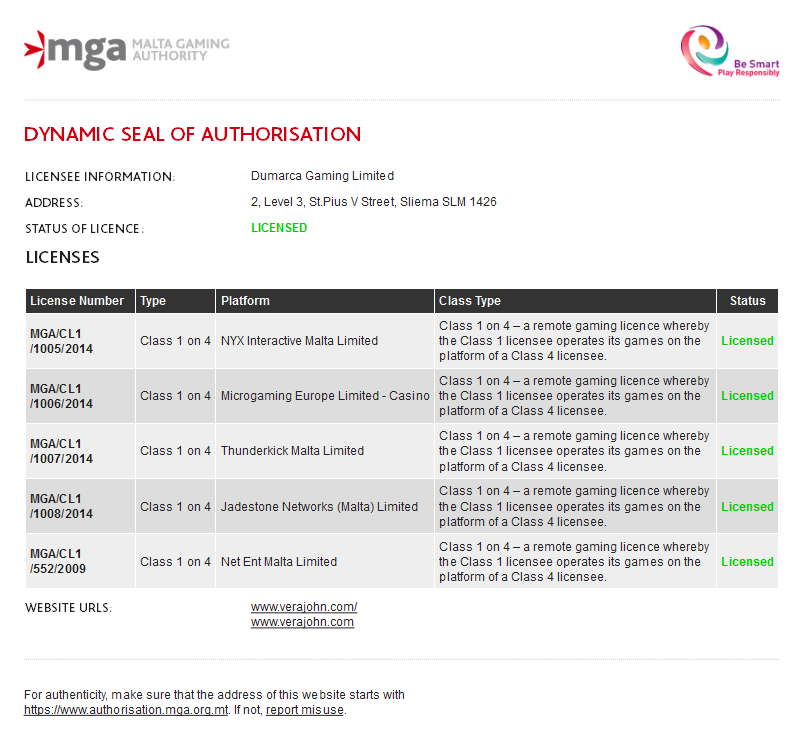This screenshot has height=738, width=805.
Task: Click Class 1 on 4 type in NYX row
Action: click(x=175, y=340)
